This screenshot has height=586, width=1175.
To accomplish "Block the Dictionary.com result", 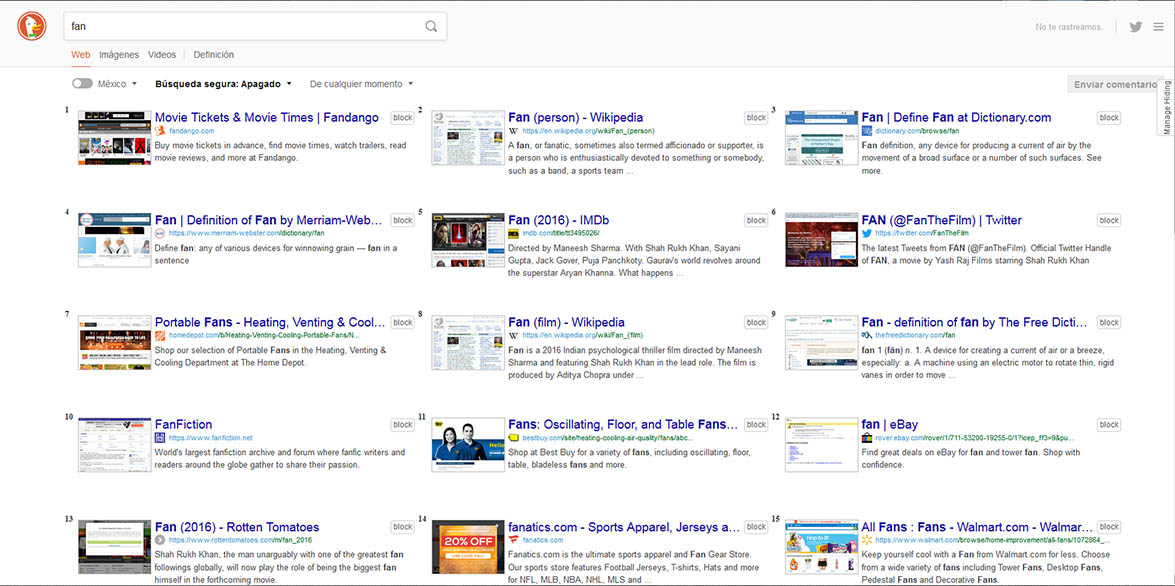I will pos(1109,118).
